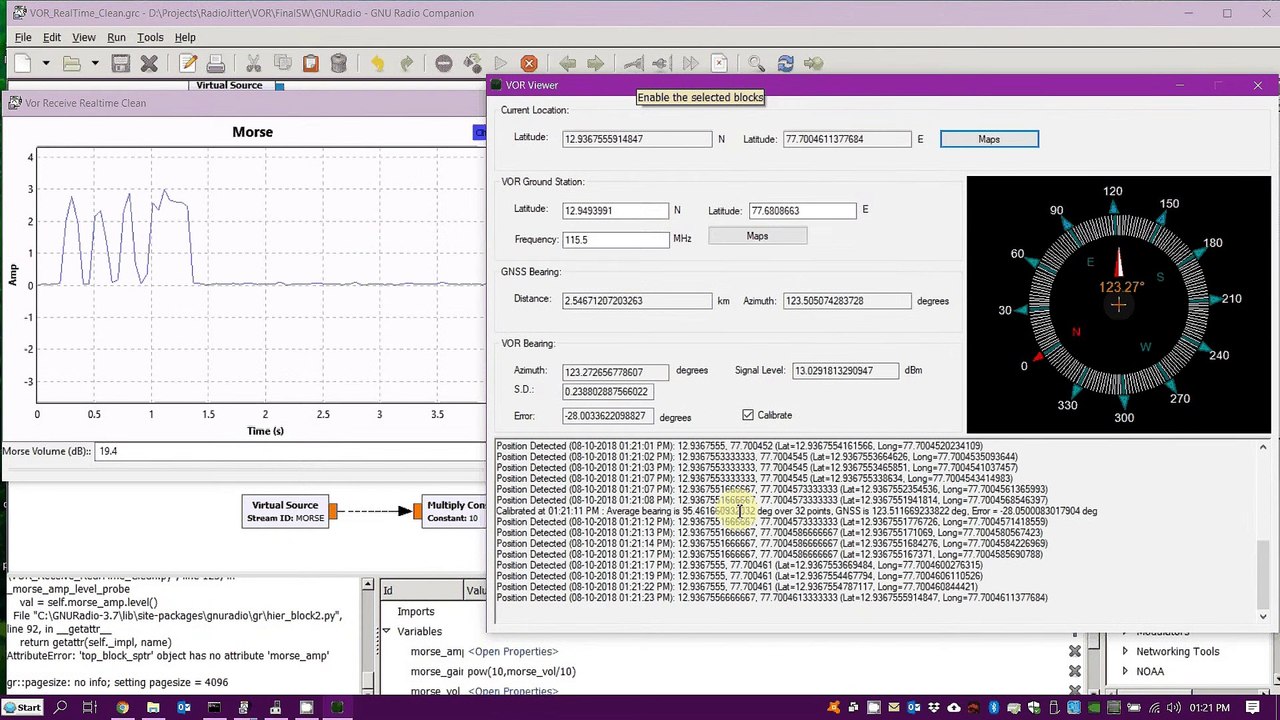Select the Imports tree row
This screenshot has height=720, width=1280.
[x=416, y=611]
